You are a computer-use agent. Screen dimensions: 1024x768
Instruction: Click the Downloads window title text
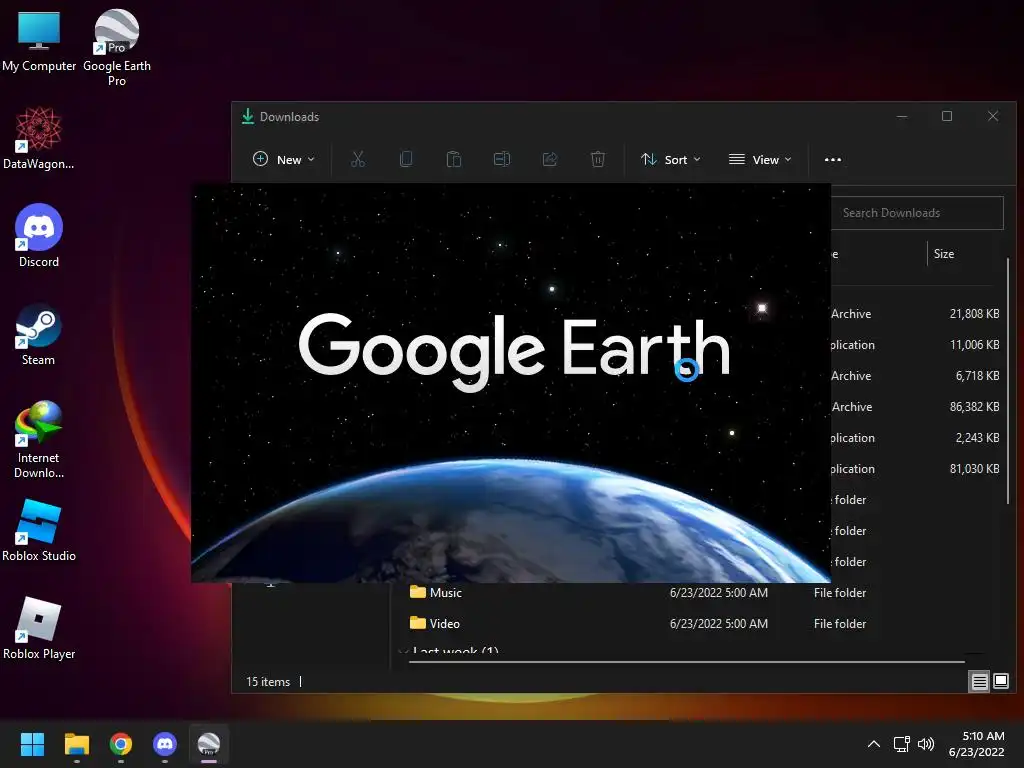[x=289, y=117]
